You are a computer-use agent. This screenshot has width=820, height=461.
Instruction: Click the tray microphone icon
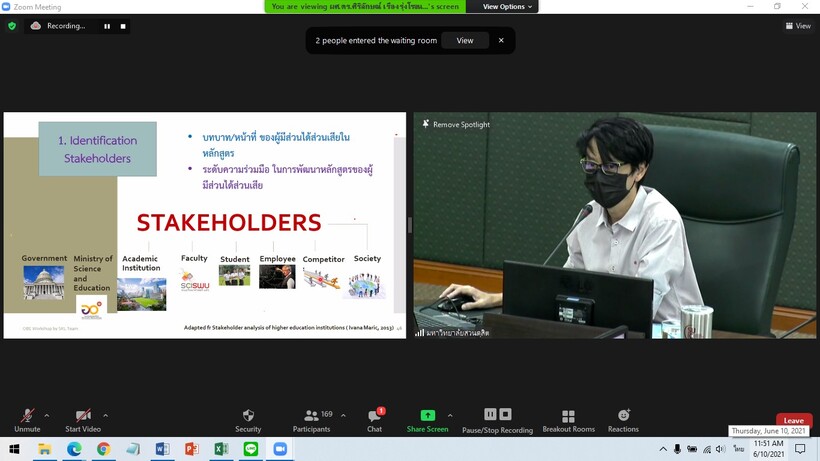coord(677,449)
